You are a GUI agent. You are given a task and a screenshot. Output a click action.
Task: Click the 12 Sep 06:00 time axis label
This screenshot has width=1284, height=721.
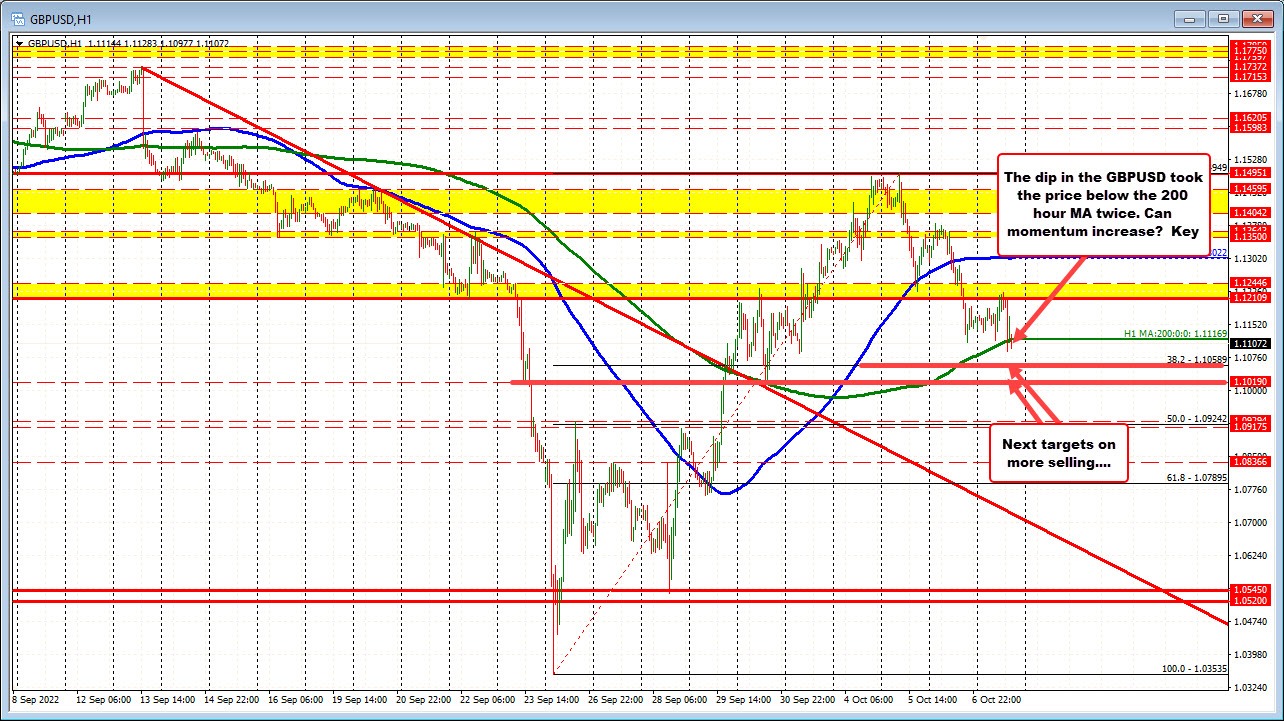(104, 700)
